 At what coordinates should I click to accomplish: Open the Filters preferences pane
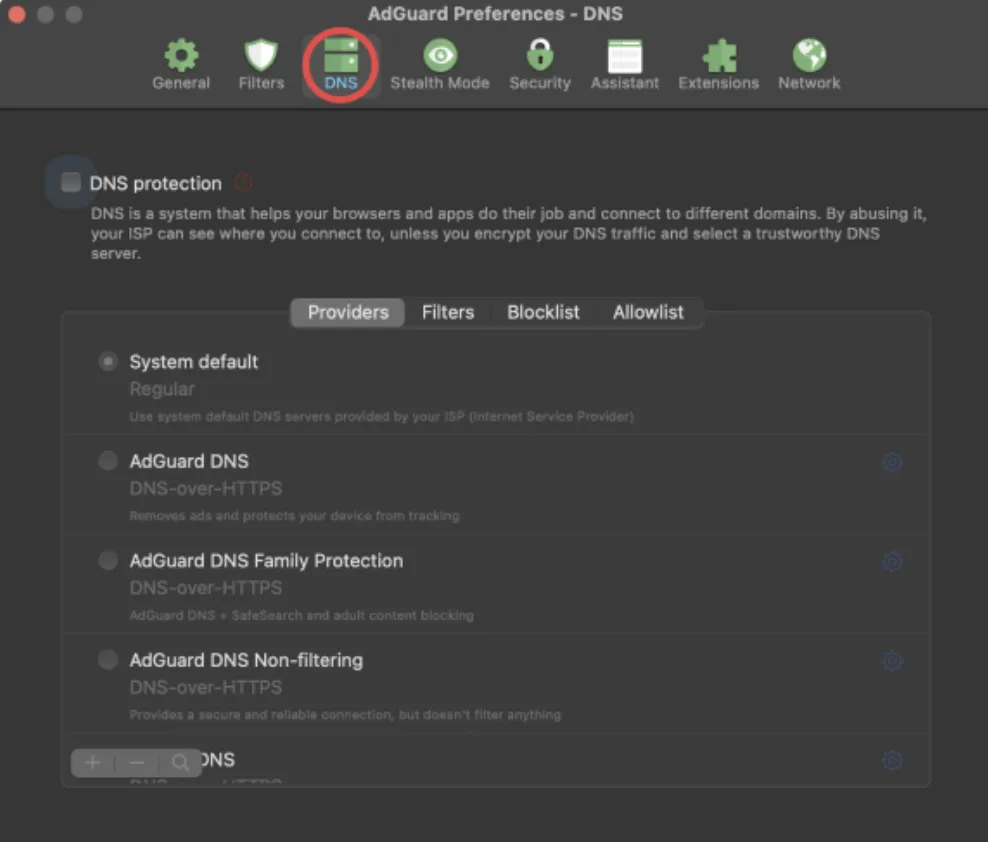[260, 62]
